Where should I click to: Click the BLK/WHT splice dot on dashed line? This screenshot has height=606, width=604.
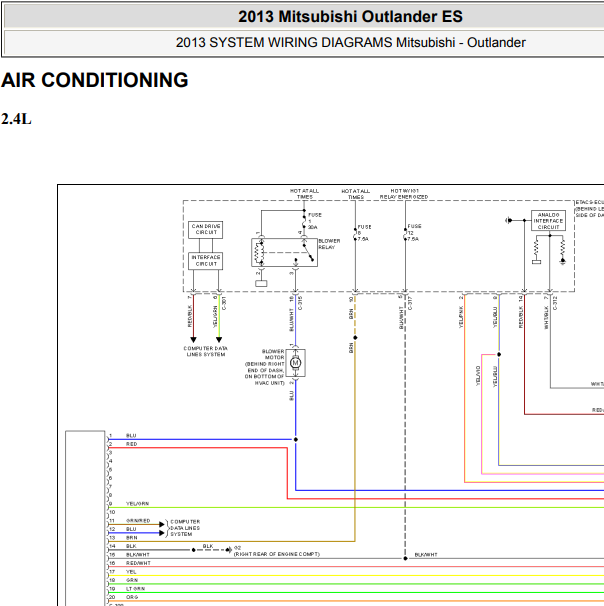pos(405,558)
